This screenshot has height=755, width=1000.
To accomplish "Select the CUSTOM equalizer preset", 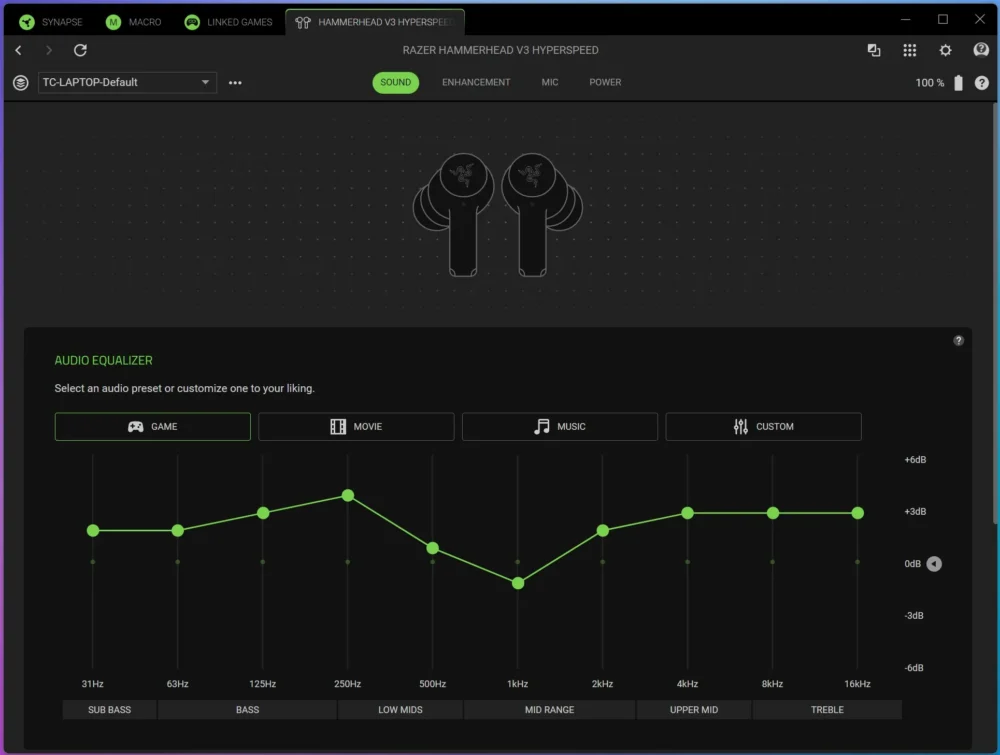I will (x=763, y=427).
